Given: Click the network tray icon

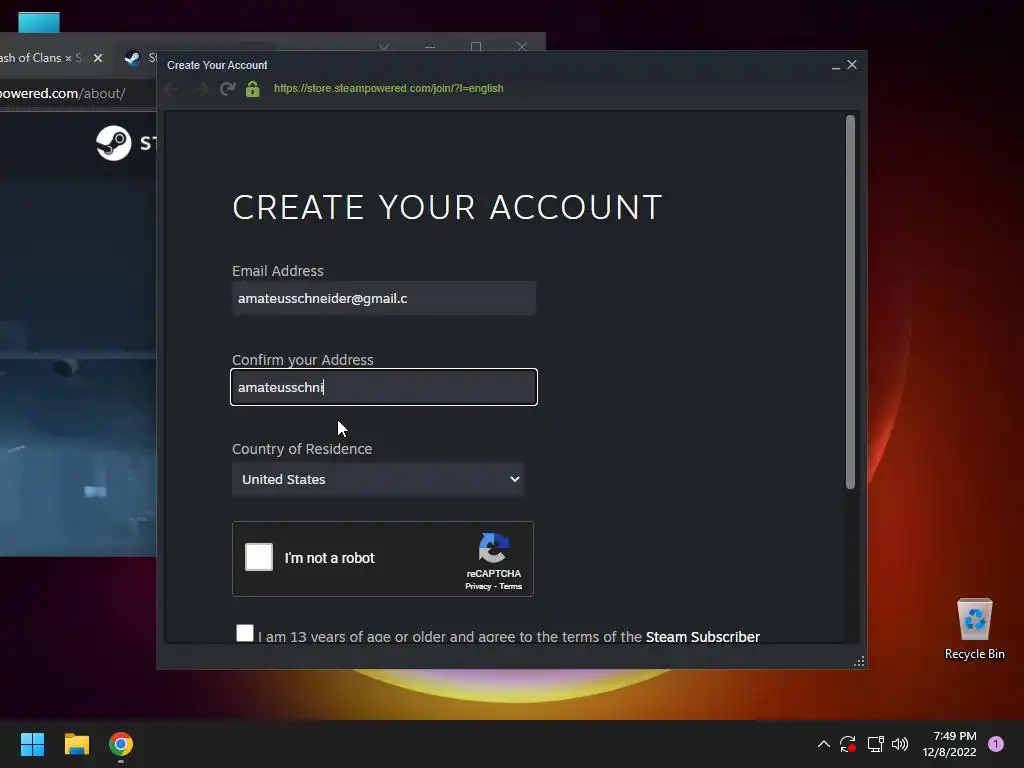Looking at the screenshot, I should (875, 744).
